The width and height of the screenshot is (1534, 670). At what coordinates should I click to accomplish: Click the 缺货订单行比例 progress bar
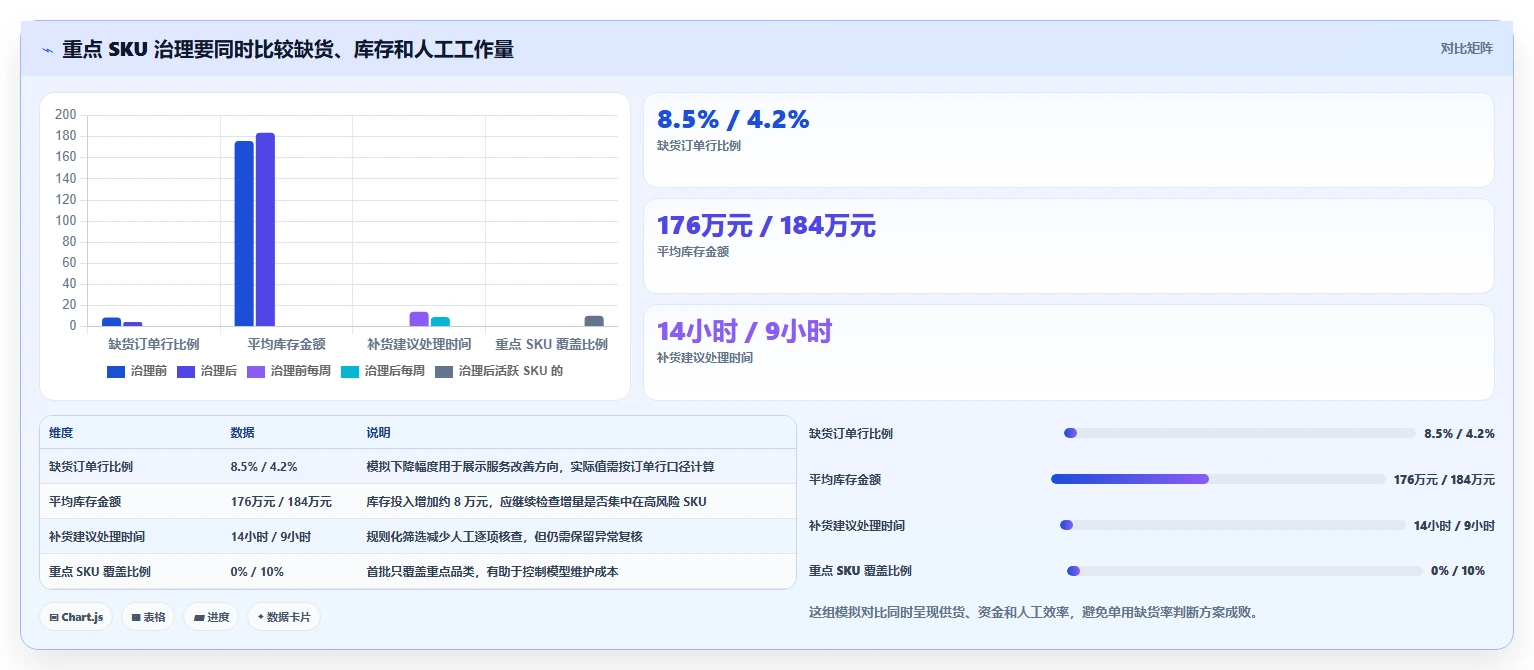(1240, 433)
